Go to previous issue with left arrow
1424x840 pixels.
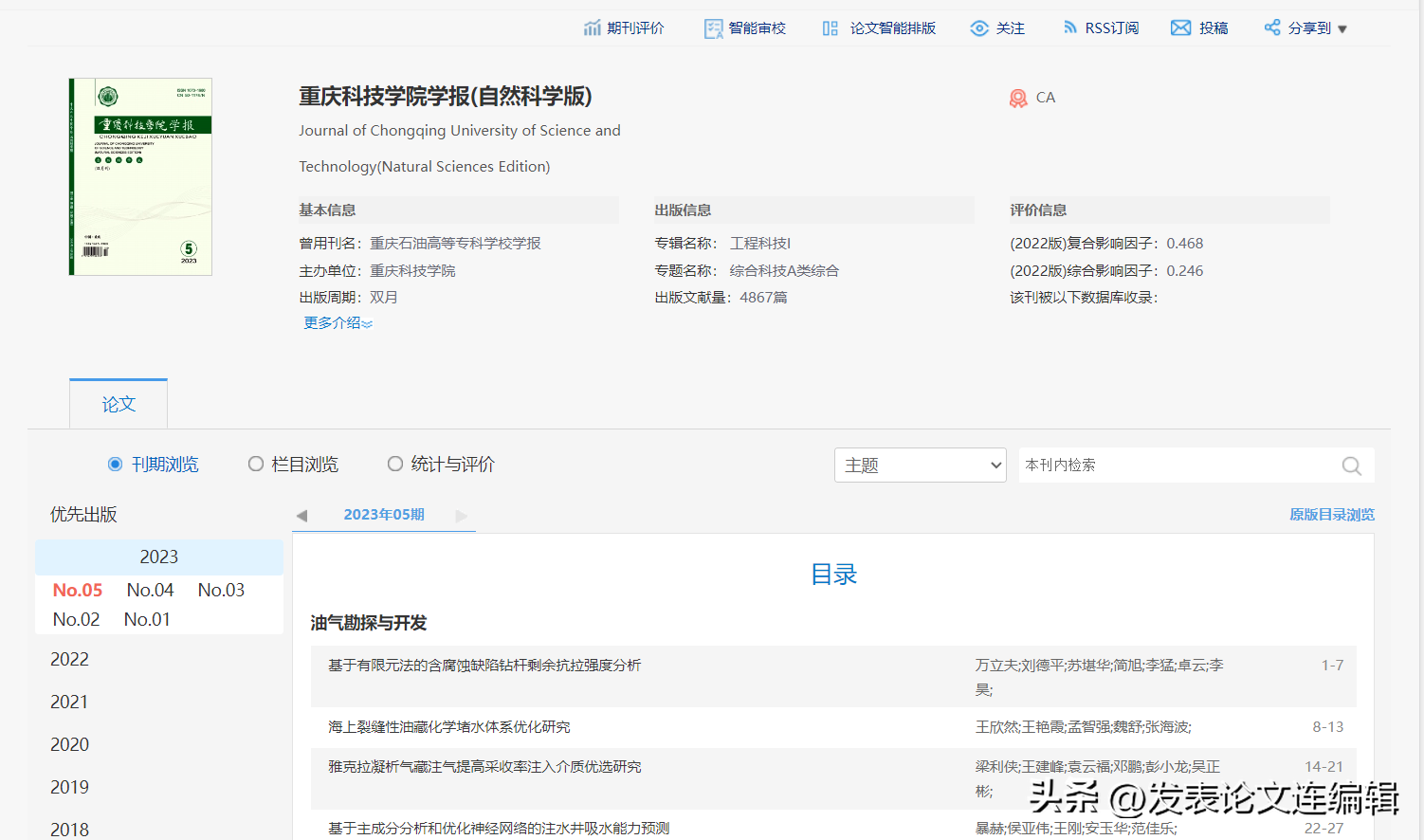pyautogui.click(x=301, y=516)
